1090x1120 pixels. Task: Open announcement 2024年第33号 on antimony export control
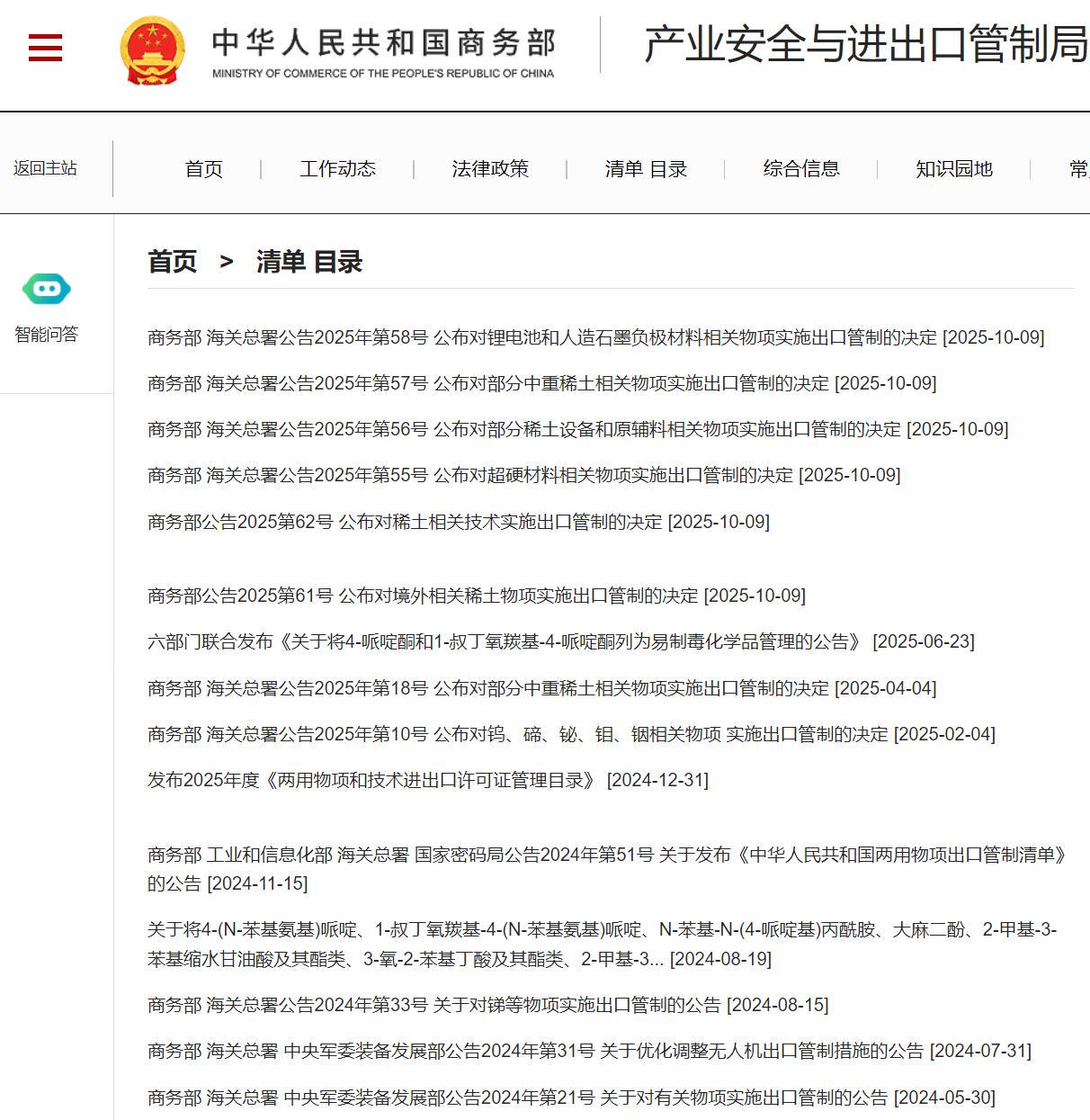[487, 1005]
